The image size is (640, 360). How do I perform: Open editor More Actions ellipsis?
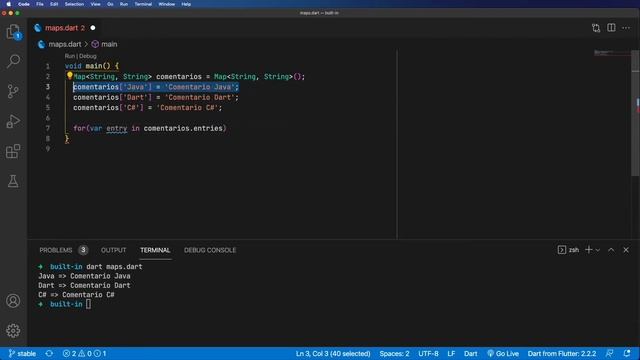click(626, 28)
